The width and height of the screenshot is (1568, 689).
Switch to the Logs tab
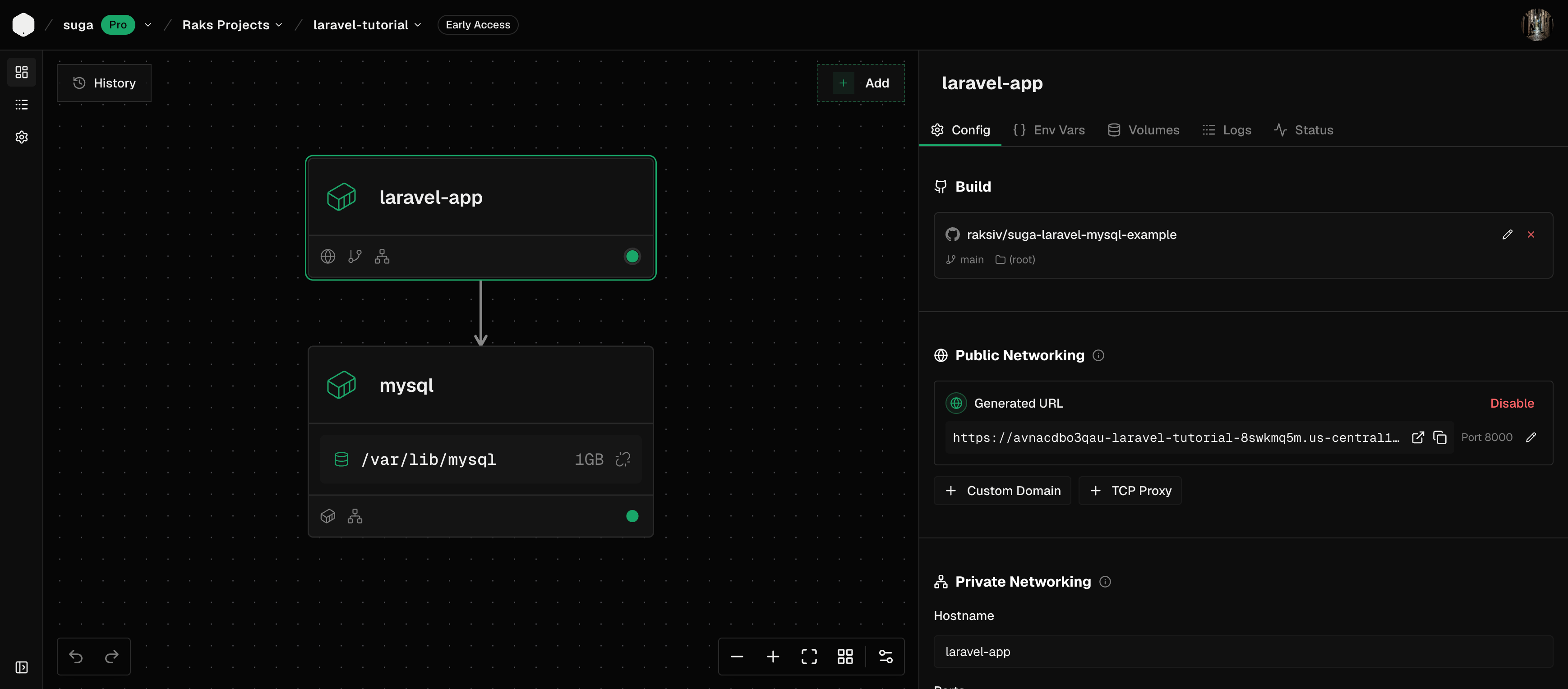[1227, 130]
